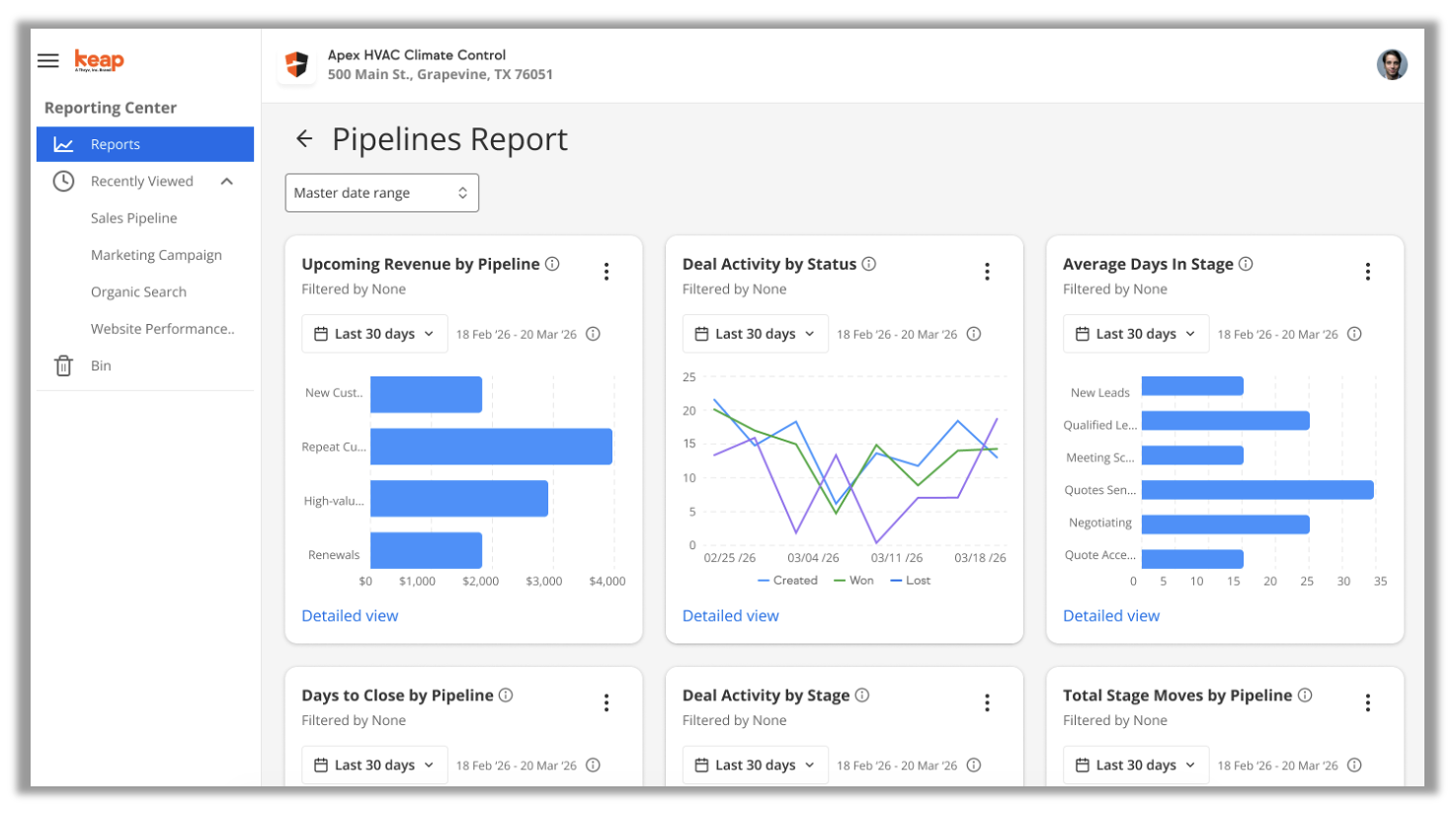
Task: Expand Last 30 days dropdown in Upcoming Revenue
Action: coord(374,334)
